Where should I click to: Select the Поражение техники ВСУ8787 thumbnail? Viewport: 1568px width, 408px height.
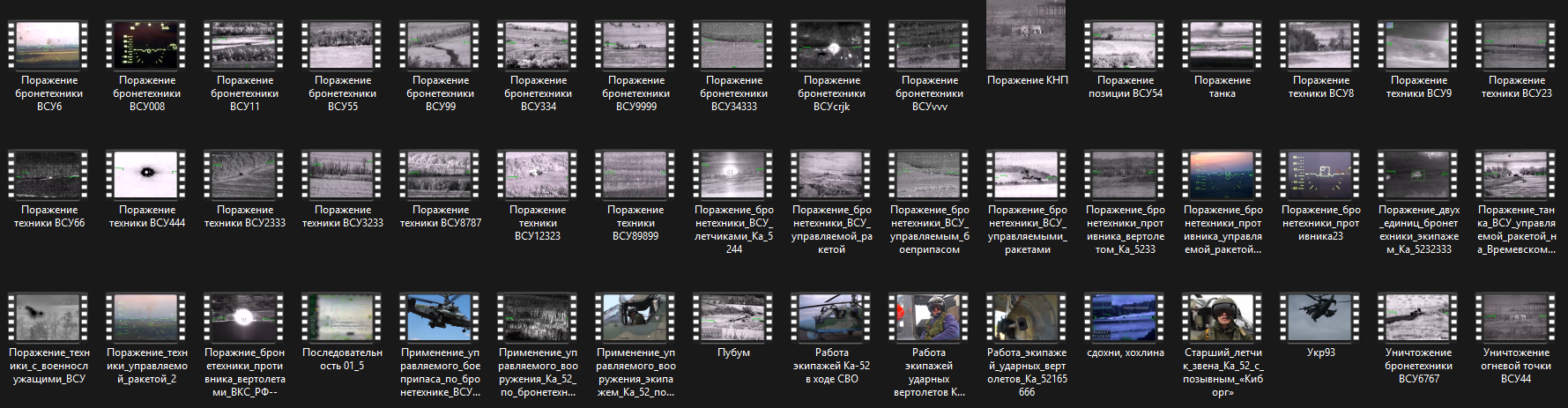point(441,174)
